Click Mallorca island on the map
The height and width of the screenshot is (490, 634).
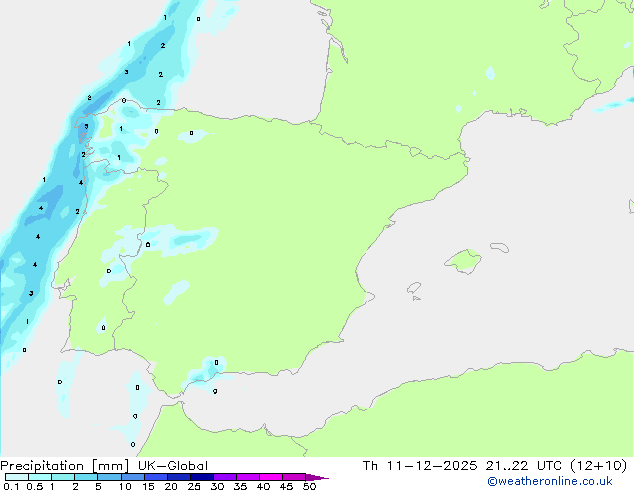coord(464,261)
